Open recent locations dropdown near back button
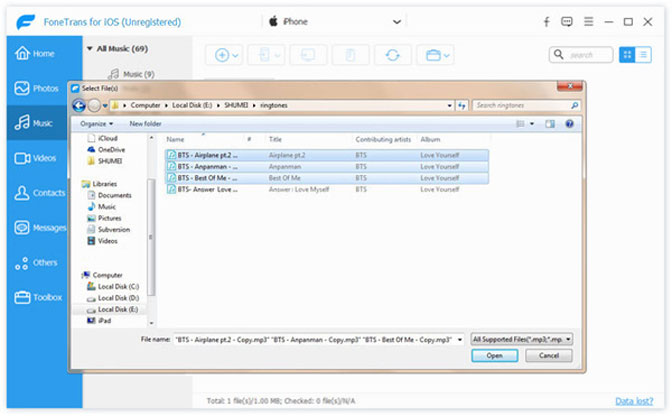Screen dimensions: 672x416 click(x=105, y=105)
